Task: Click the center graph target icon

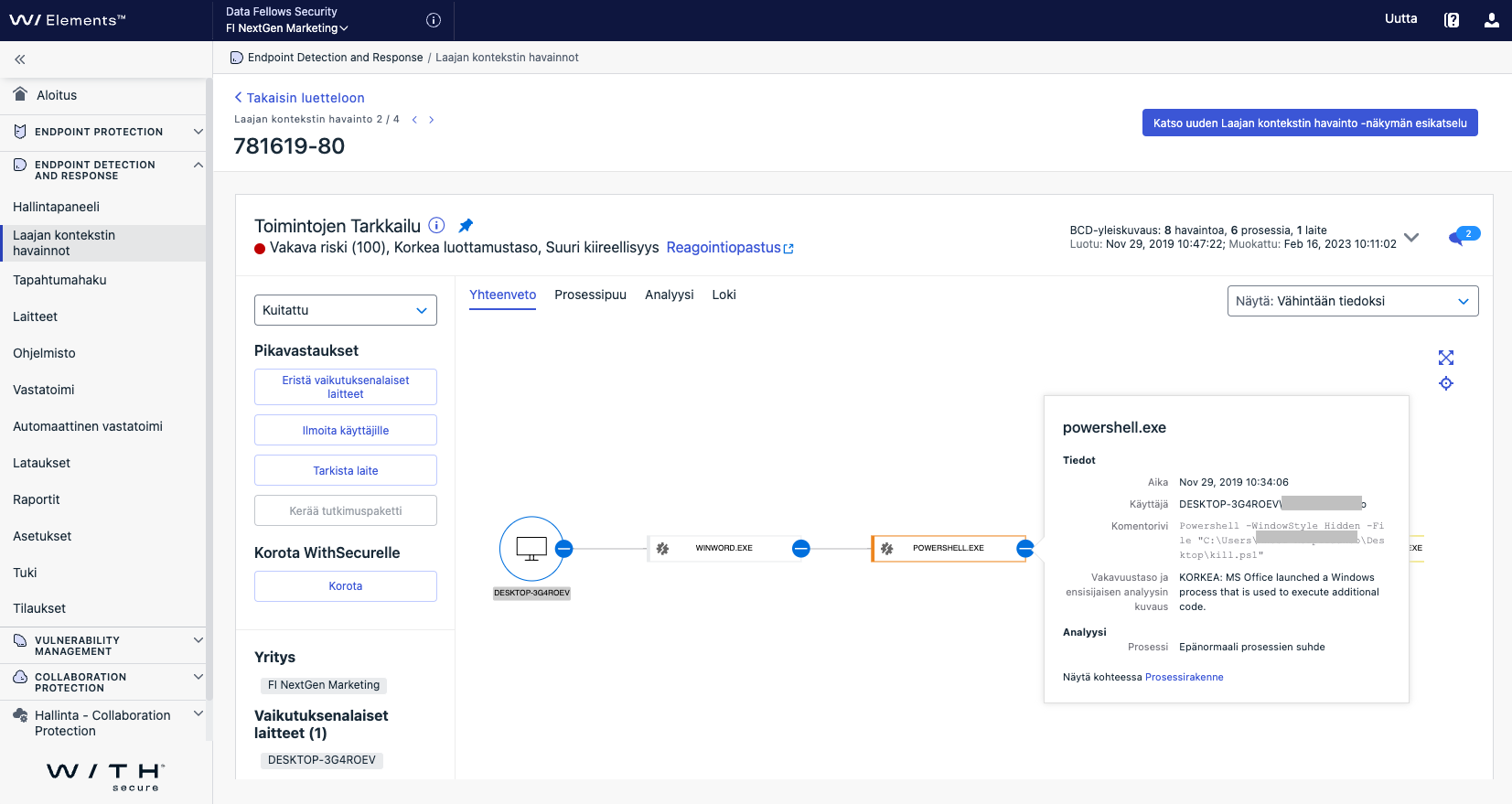Action: [1445, 383]
